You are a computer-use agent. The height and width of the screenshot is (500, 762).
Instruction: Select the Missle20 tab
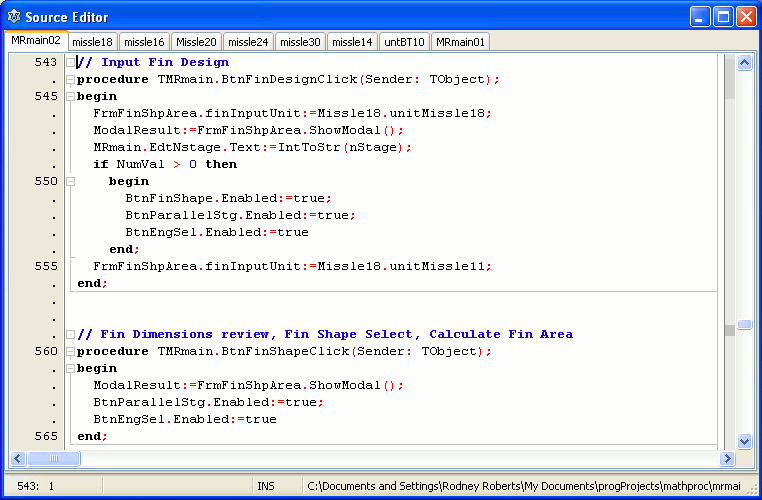click(196, 41)
